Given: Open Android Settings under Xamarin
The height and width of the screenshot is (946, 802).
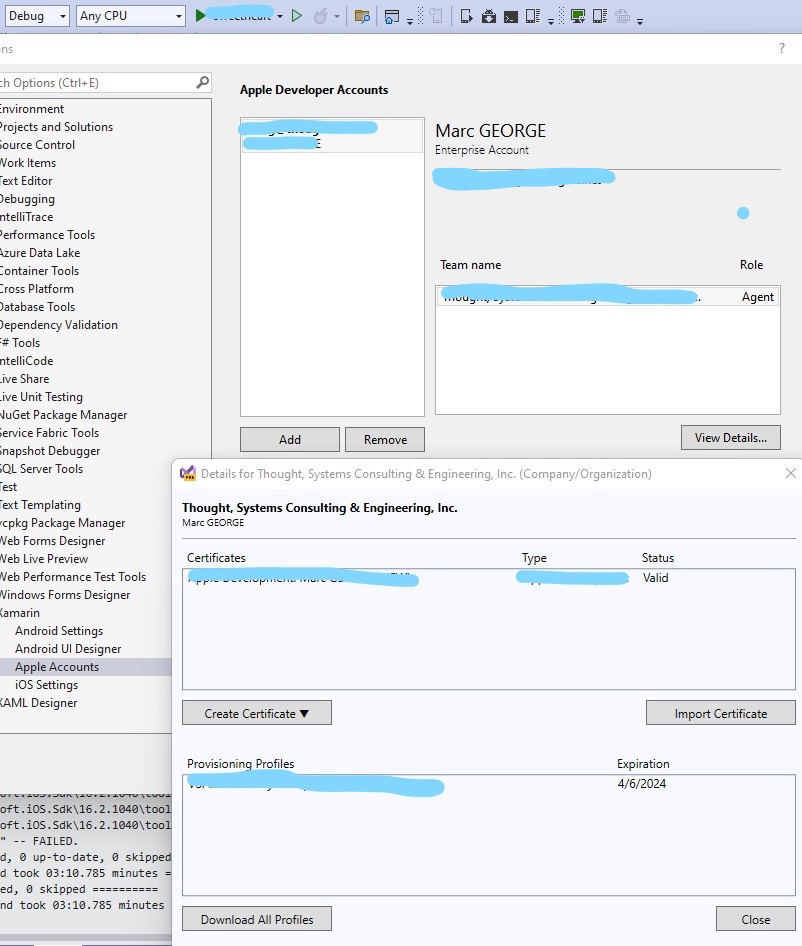Looking at the screenshot, I should coord(59,630).
